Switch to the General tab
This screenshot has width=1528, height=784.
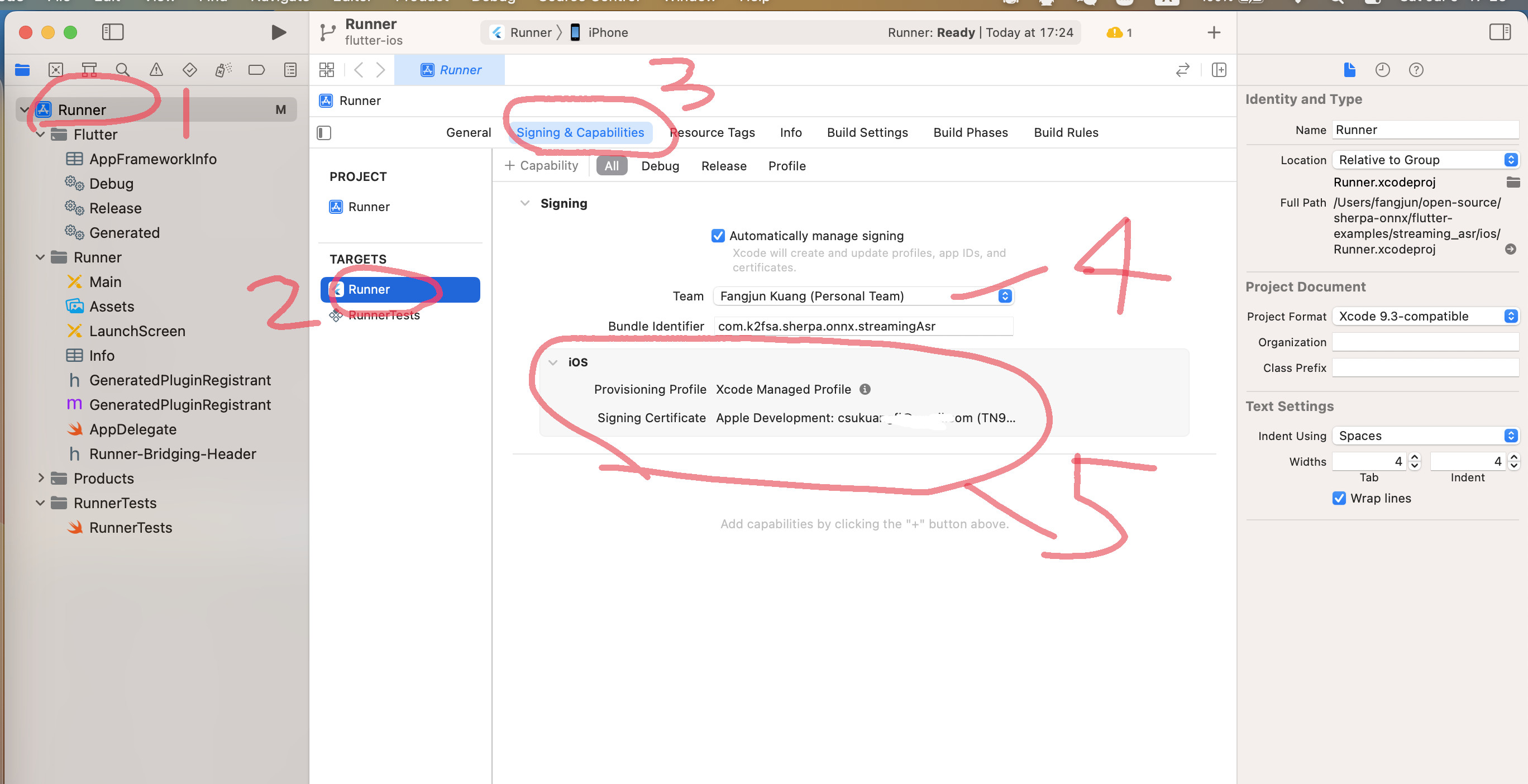[x=468, y=132]
